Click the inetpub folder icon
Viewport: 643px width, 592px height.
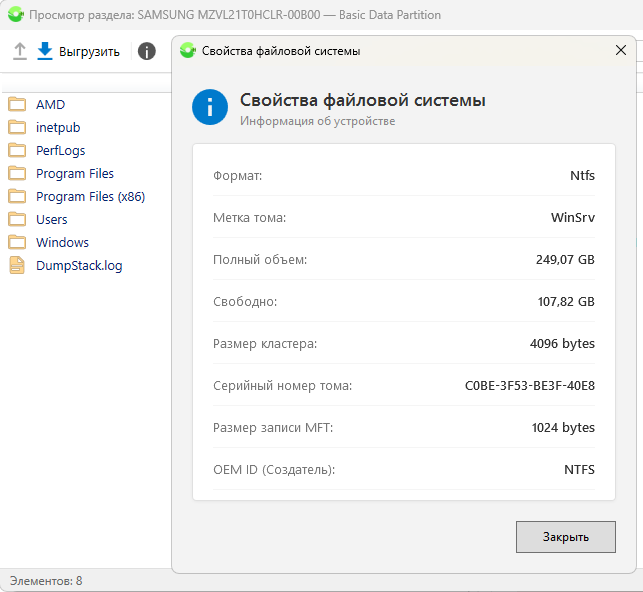point(17,127)
